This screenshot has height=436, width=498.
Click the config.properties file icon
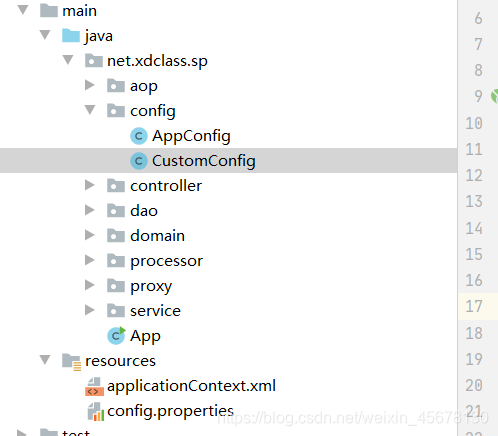[95, 411]
